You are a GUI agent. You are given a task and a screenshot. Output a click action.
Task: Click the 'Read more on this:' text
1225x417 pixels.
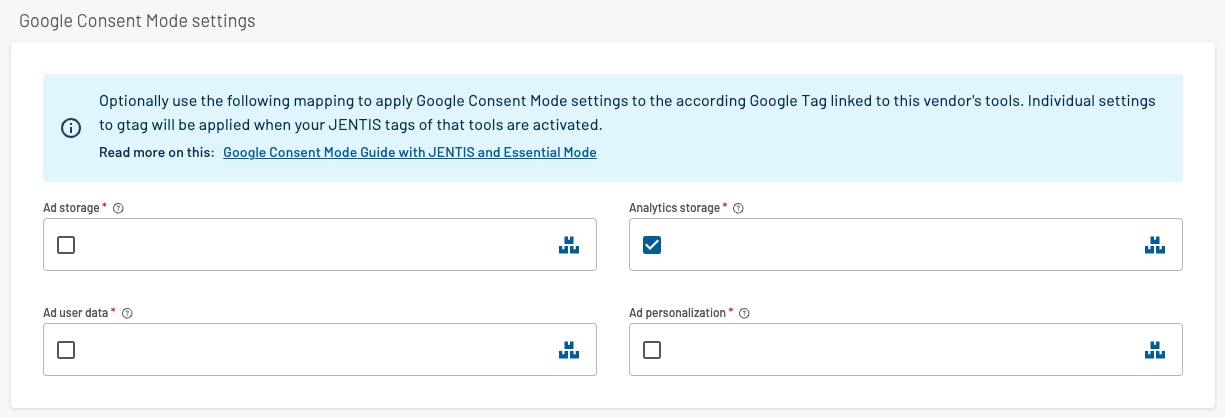pyautogui.click(x=155, y=153)
